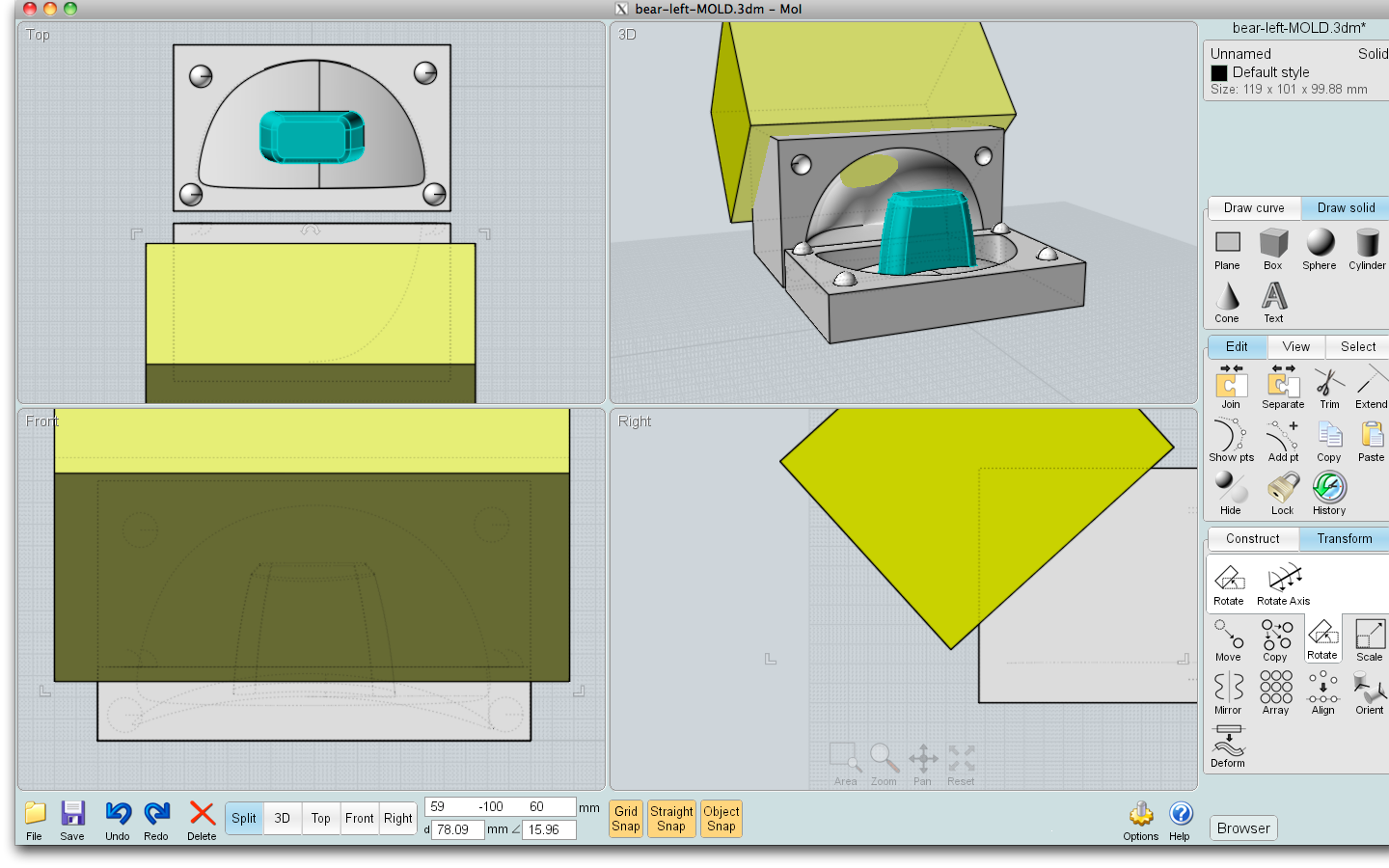Click the Extend tool

pos(1371,387)
